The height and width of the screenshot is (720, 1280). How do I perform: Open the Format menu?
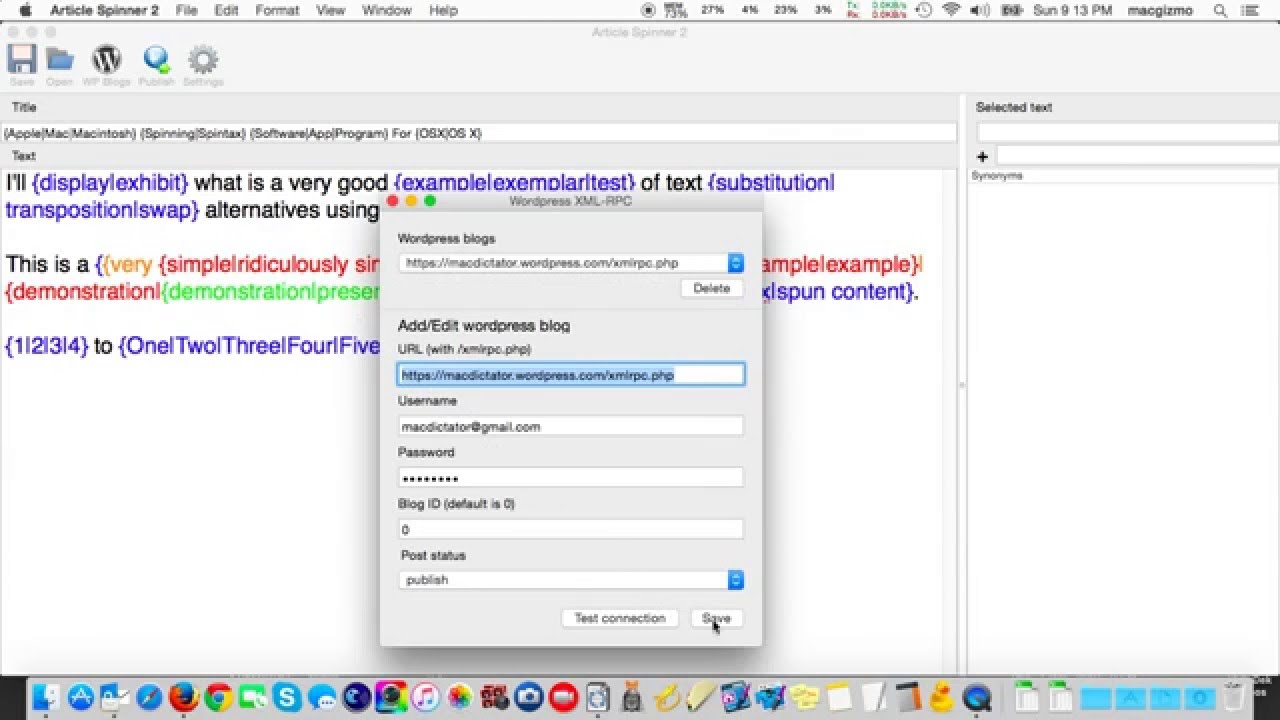click(277, 10)
